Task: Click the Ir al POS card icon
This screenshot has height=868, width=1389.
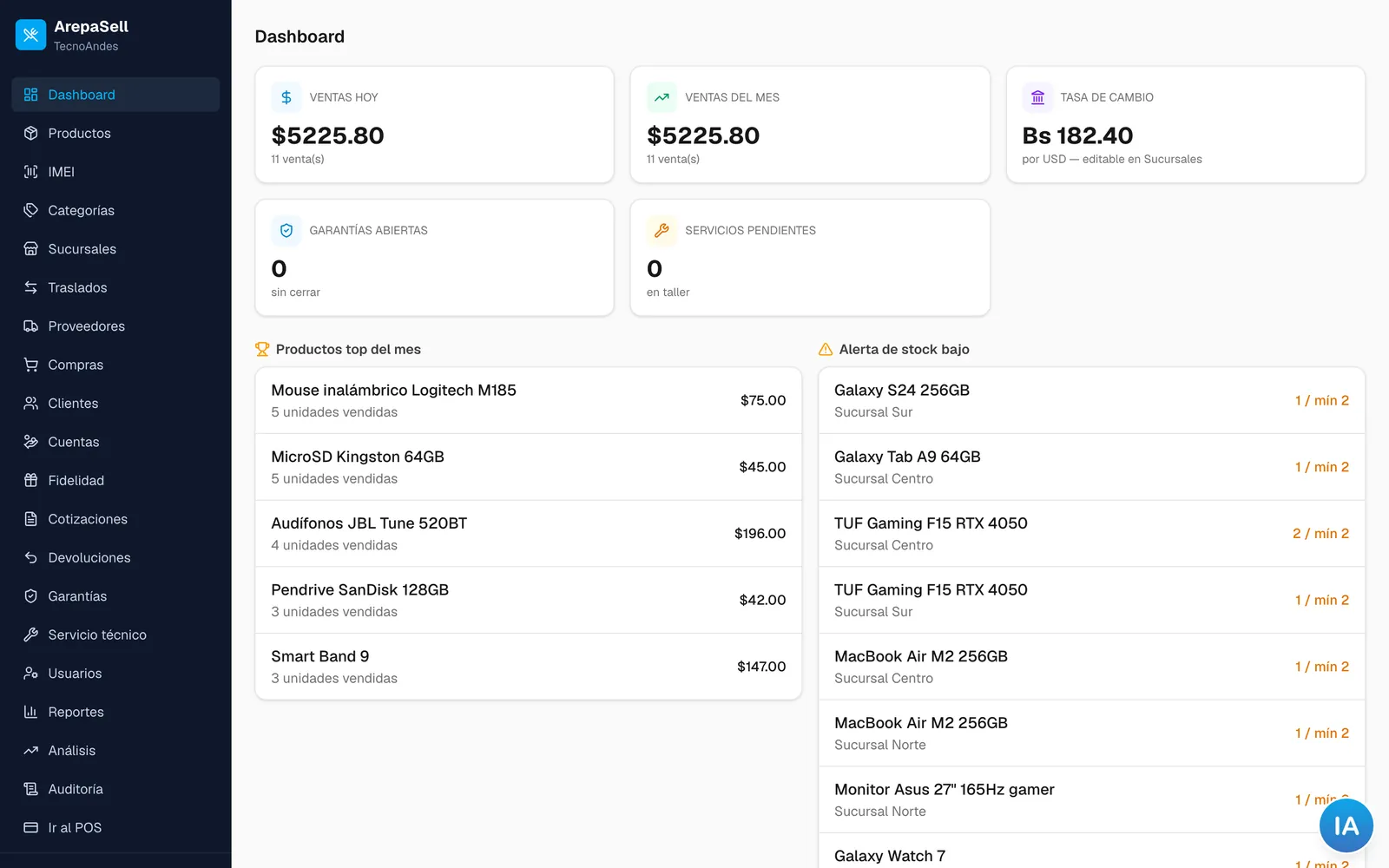Action: tap(31, 827)
